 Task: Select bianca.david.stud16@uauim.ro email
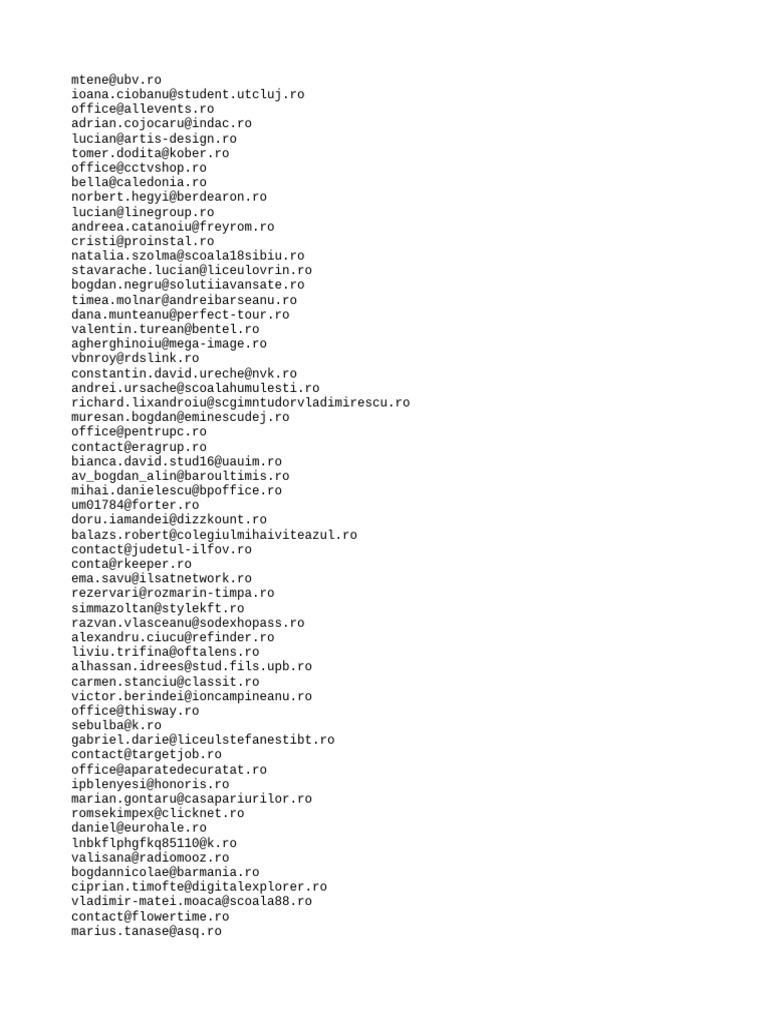pyautogui.click(x=176, y=461)
